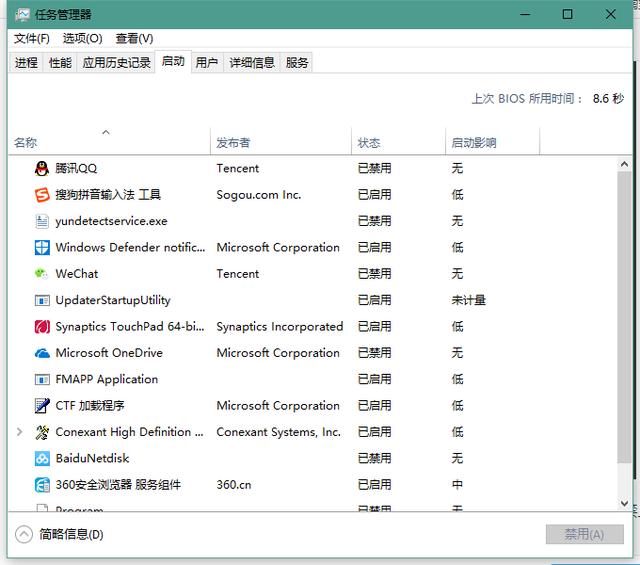Click the BaiduNetdisk icon
This screenshot has width=640, height=565.
(42, 458)
